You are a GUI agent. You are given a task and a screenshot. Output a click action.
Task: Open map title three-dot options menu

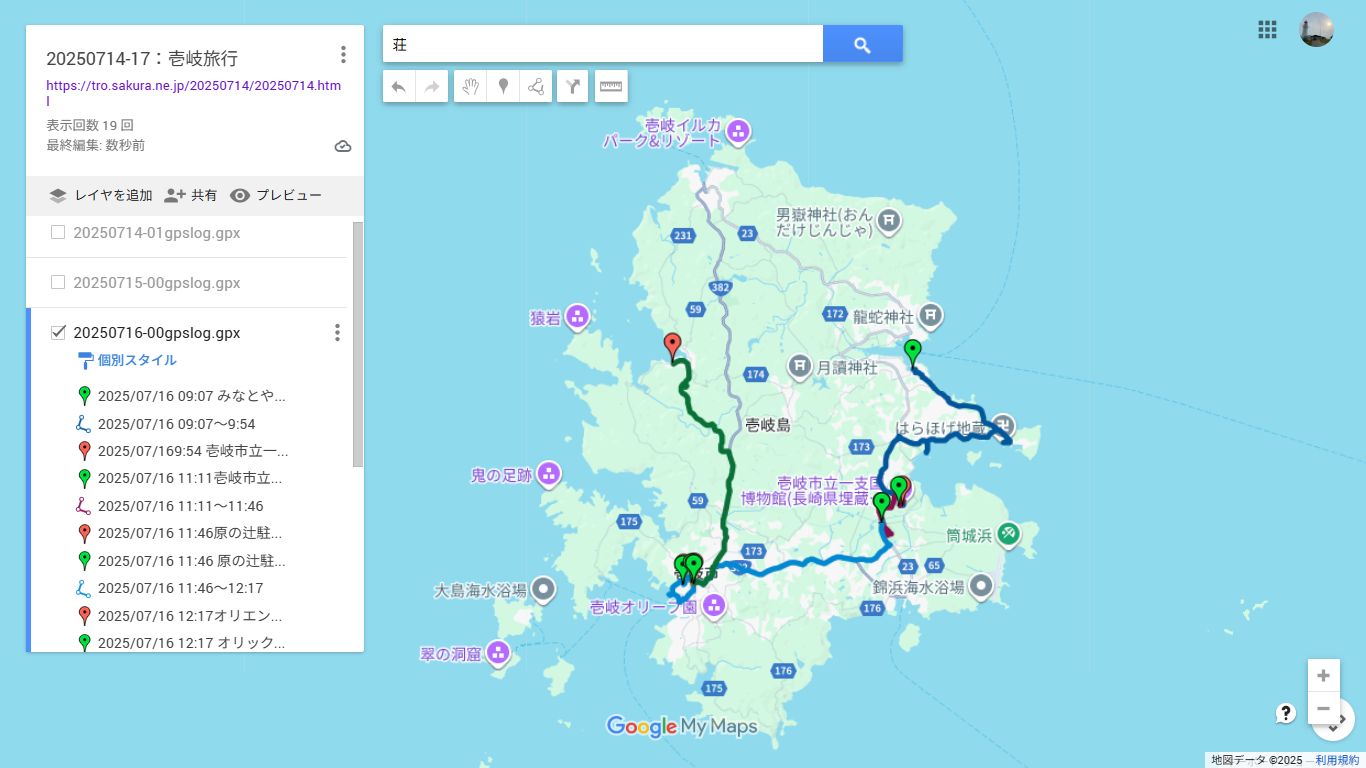pos(343,55)
